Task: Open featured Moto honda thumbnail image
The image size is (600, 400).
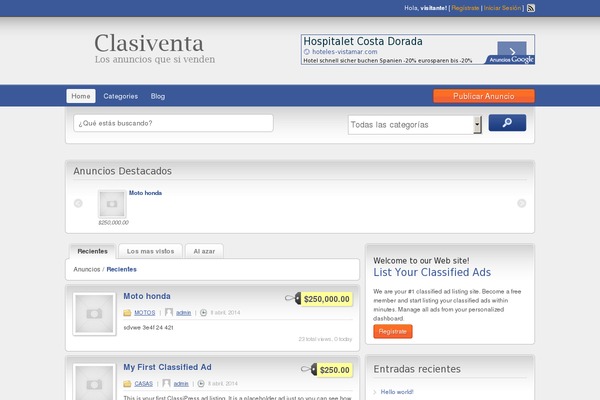Action: 112,204
